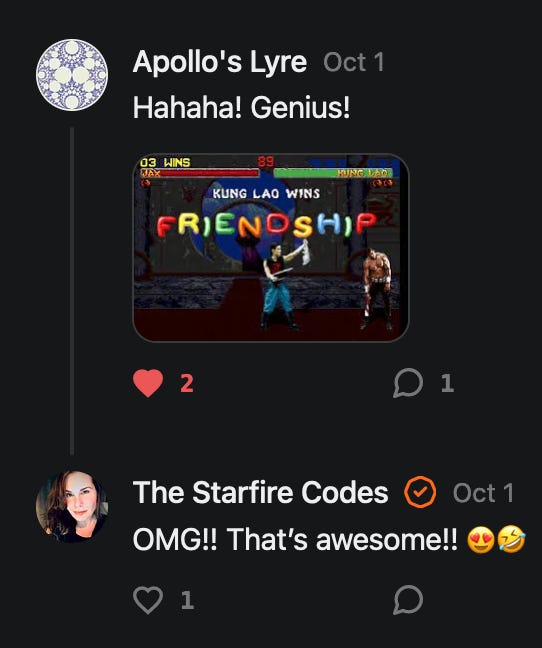
Task: Reply to The Starfire Codes comment bubble icon
Action: 408,600
